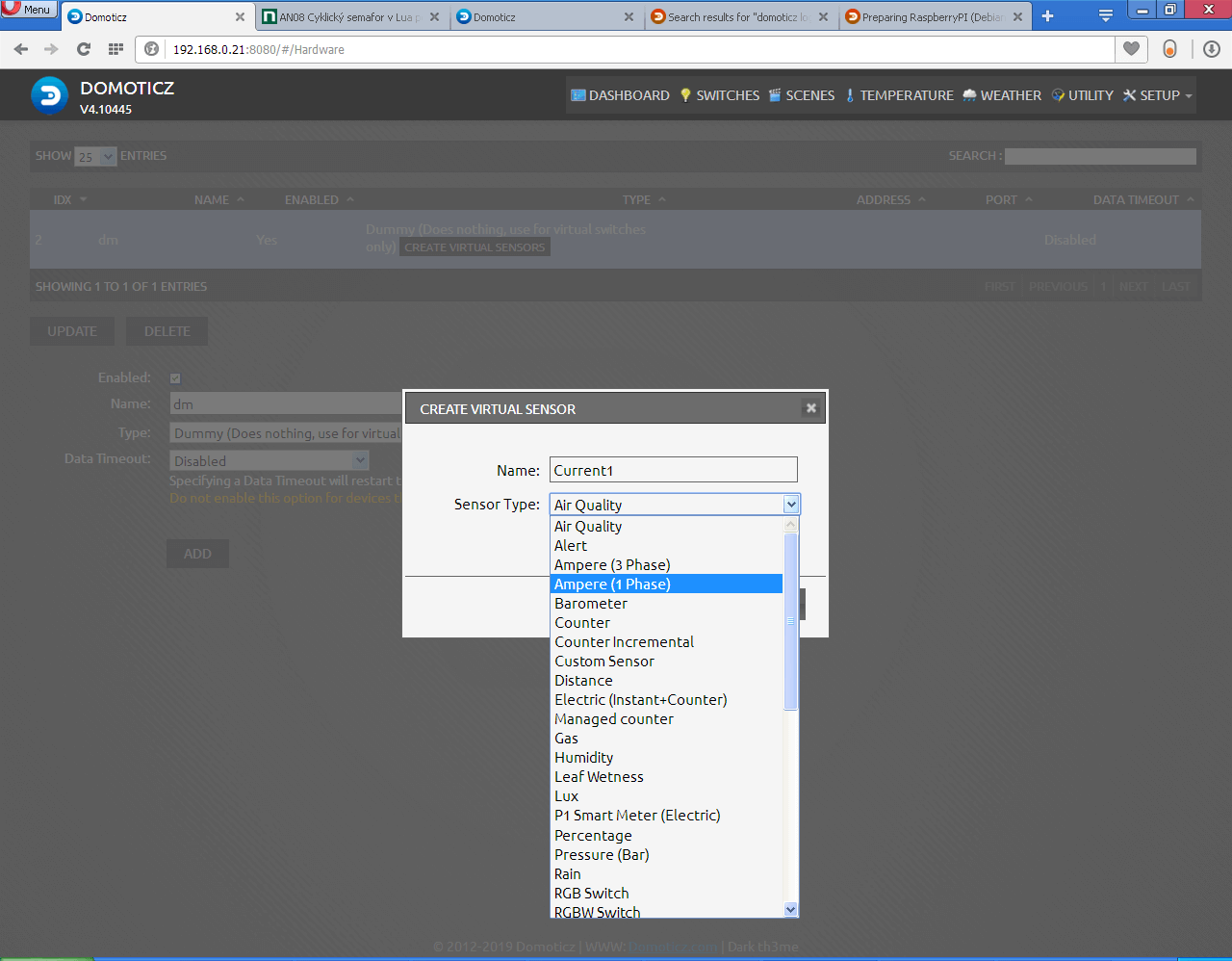Select Lux option
Viewport: 1232px width, 961px height.
(666, 796)
